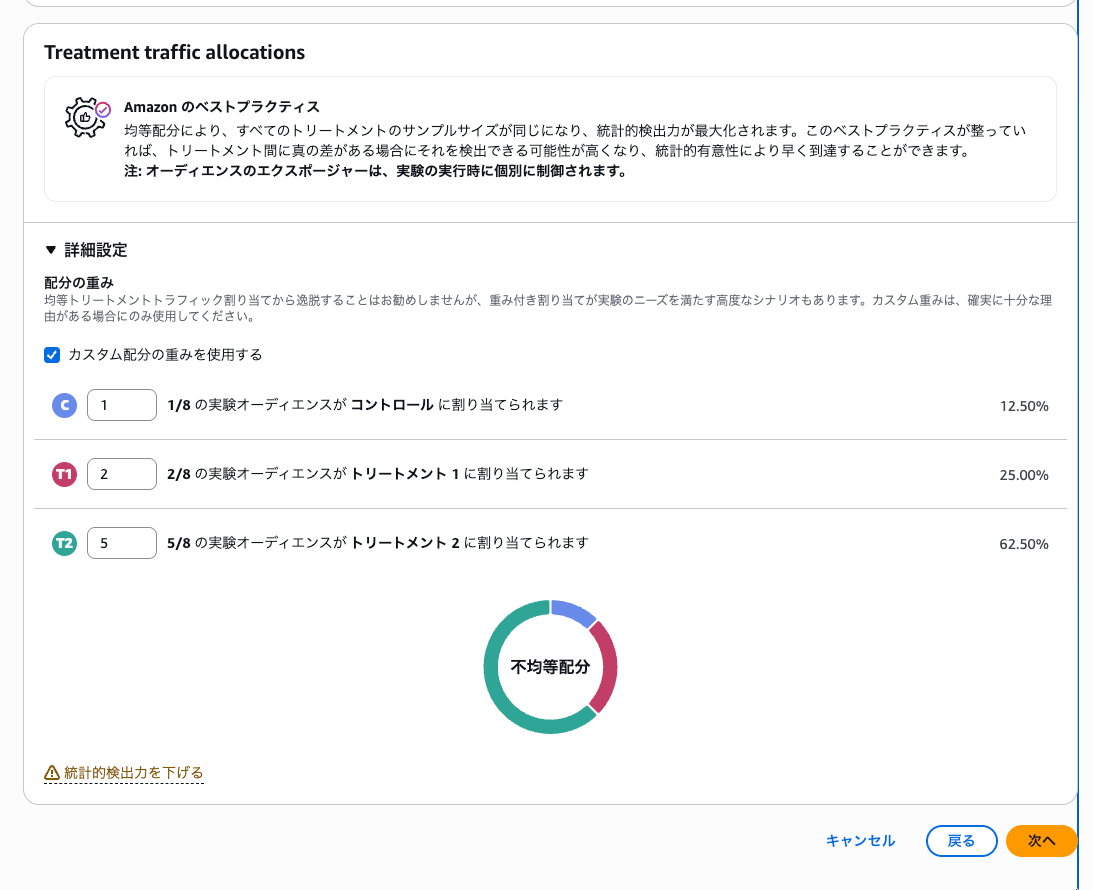Click the 戻る button
Viewport: 1093px width, 890px height.
click(x=961, y=841)
